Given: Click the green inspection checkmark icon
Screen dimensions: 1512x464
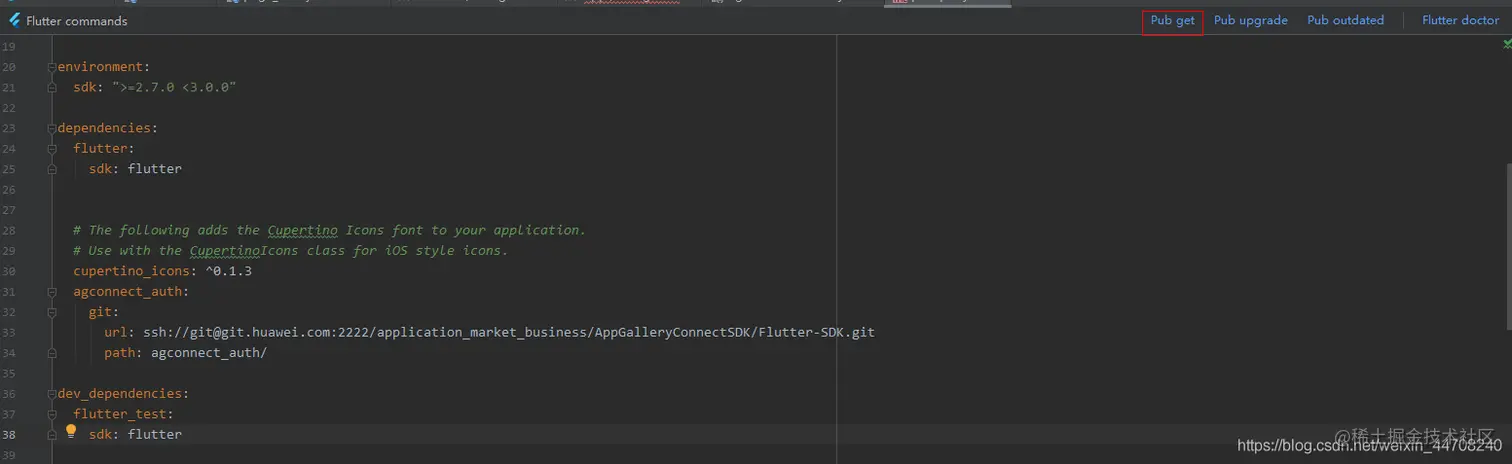Looking at the screenshot, I should coord(1507,44).
